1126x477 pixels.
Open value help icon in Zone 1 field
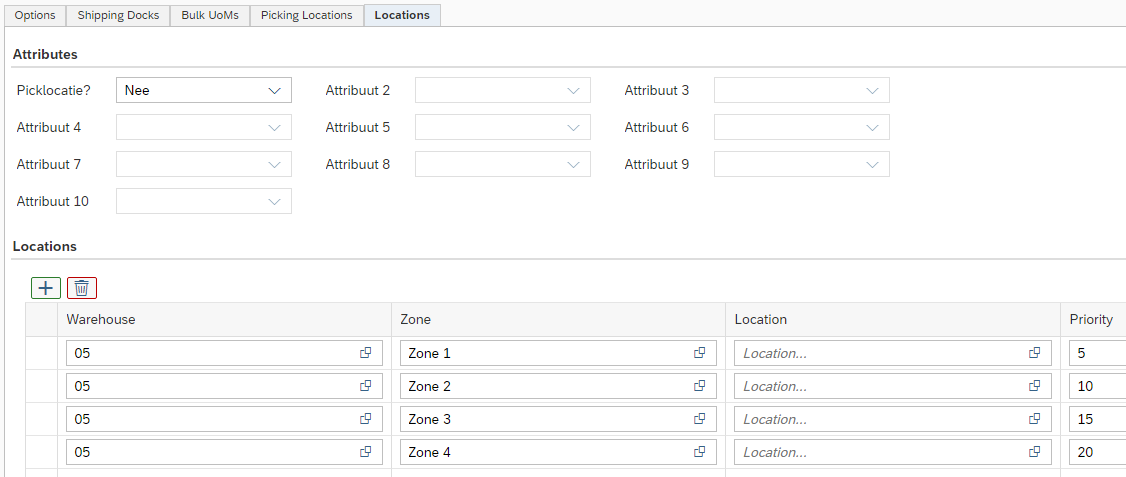[700, 353]
